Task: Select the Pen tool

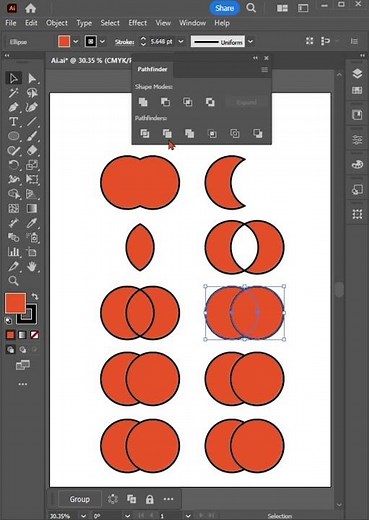Action: pyautogui.click(x=13, y=107)
